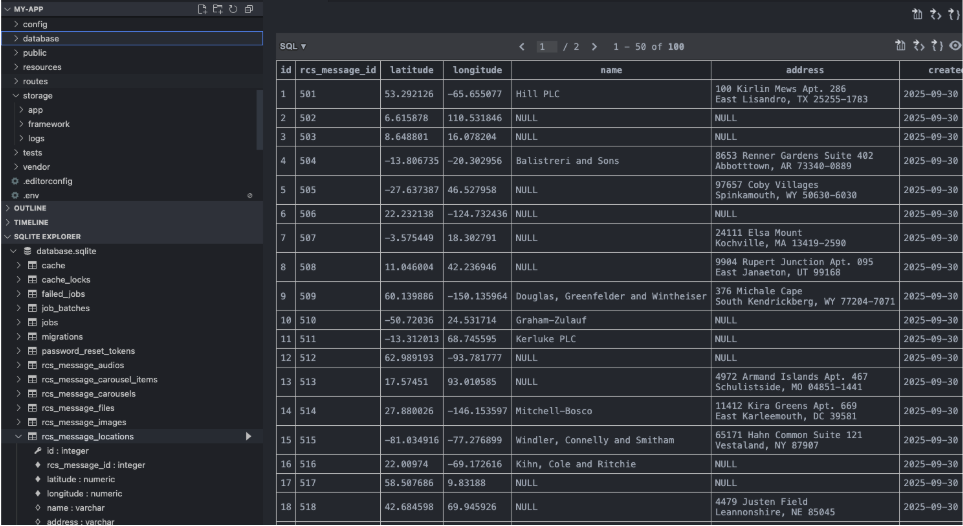Click the .editorconfig gear file icon
This screenshot has width=963, height=526.
(x=15, y=181)
